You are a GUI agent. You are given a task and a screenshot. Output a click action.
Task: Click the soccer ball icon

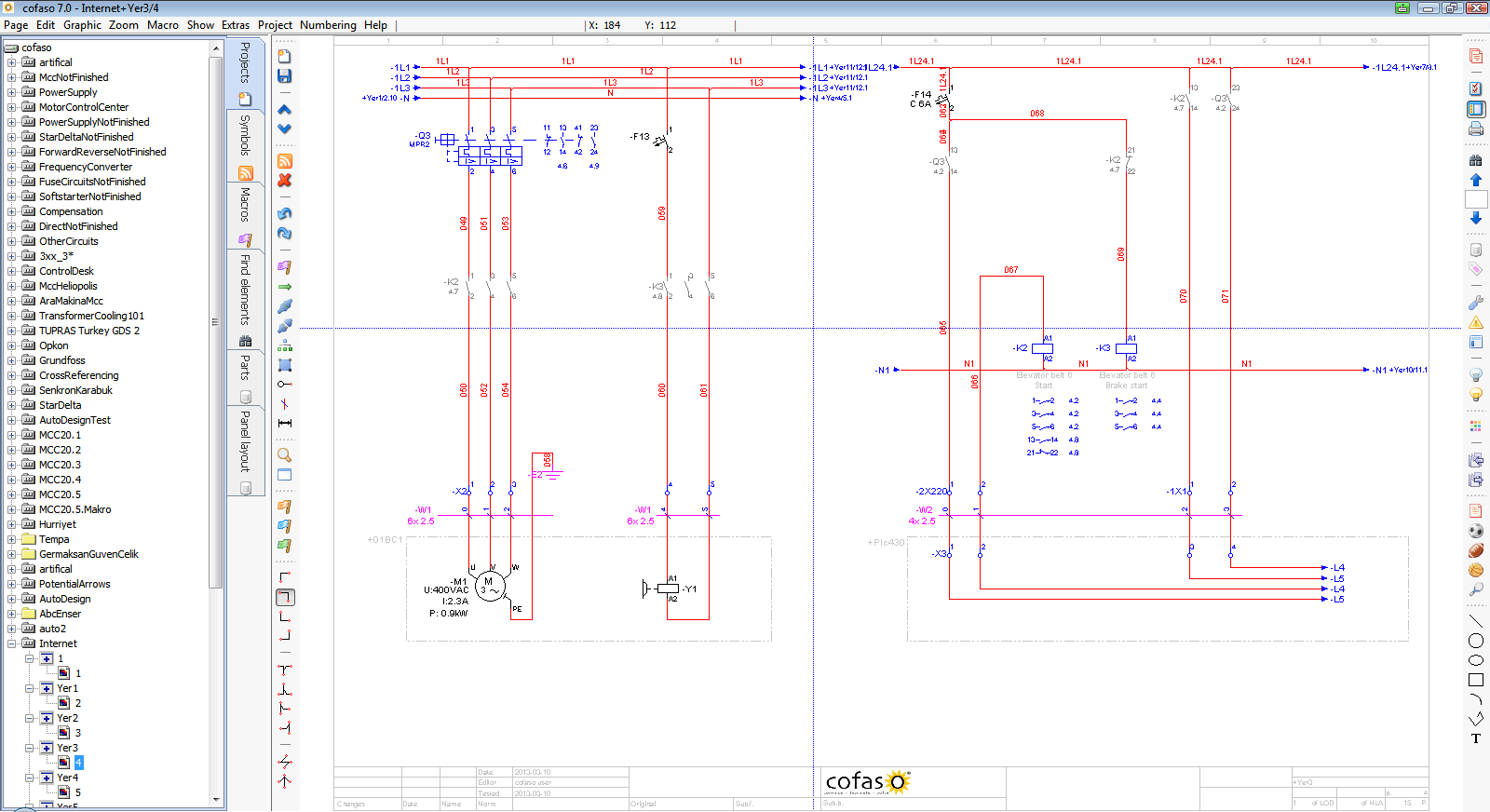point(1476,531)
